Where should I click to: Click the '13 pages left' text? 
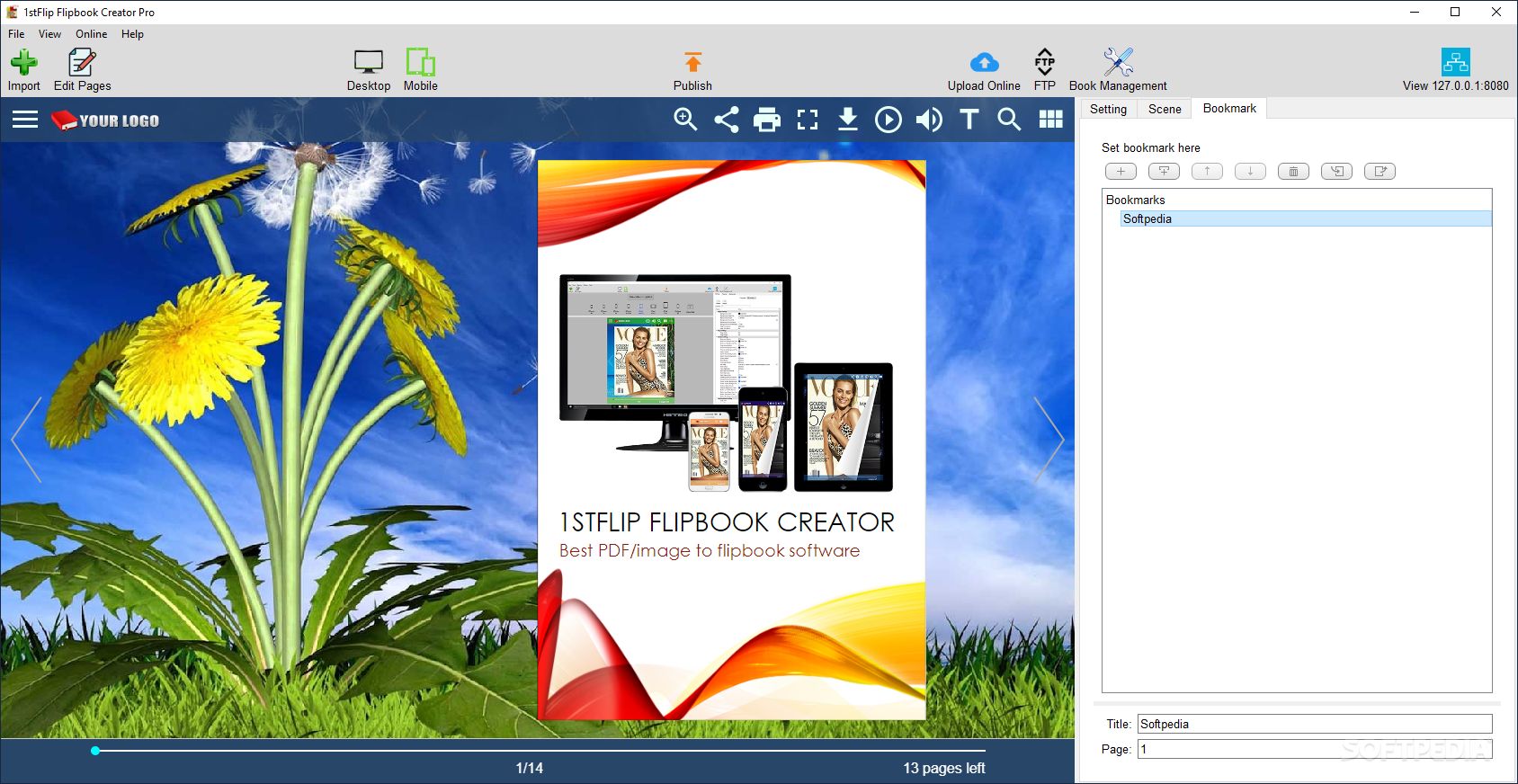point(944,768)
